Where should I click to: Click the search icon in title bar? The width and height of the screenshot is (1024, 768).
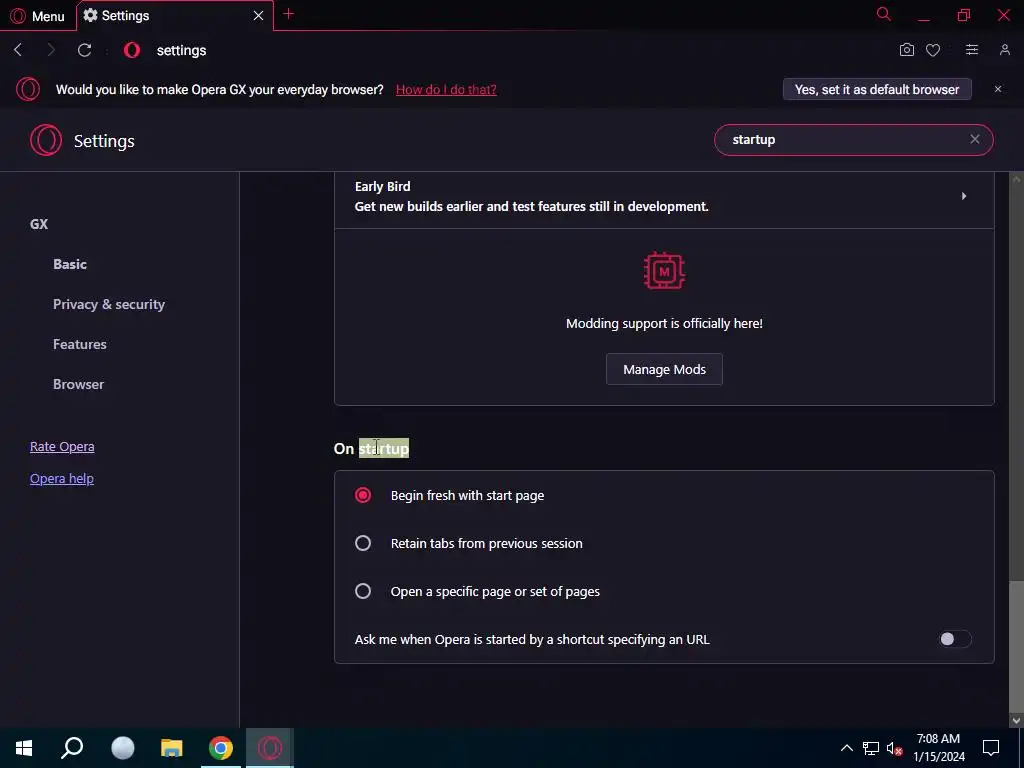click(884, 14)
